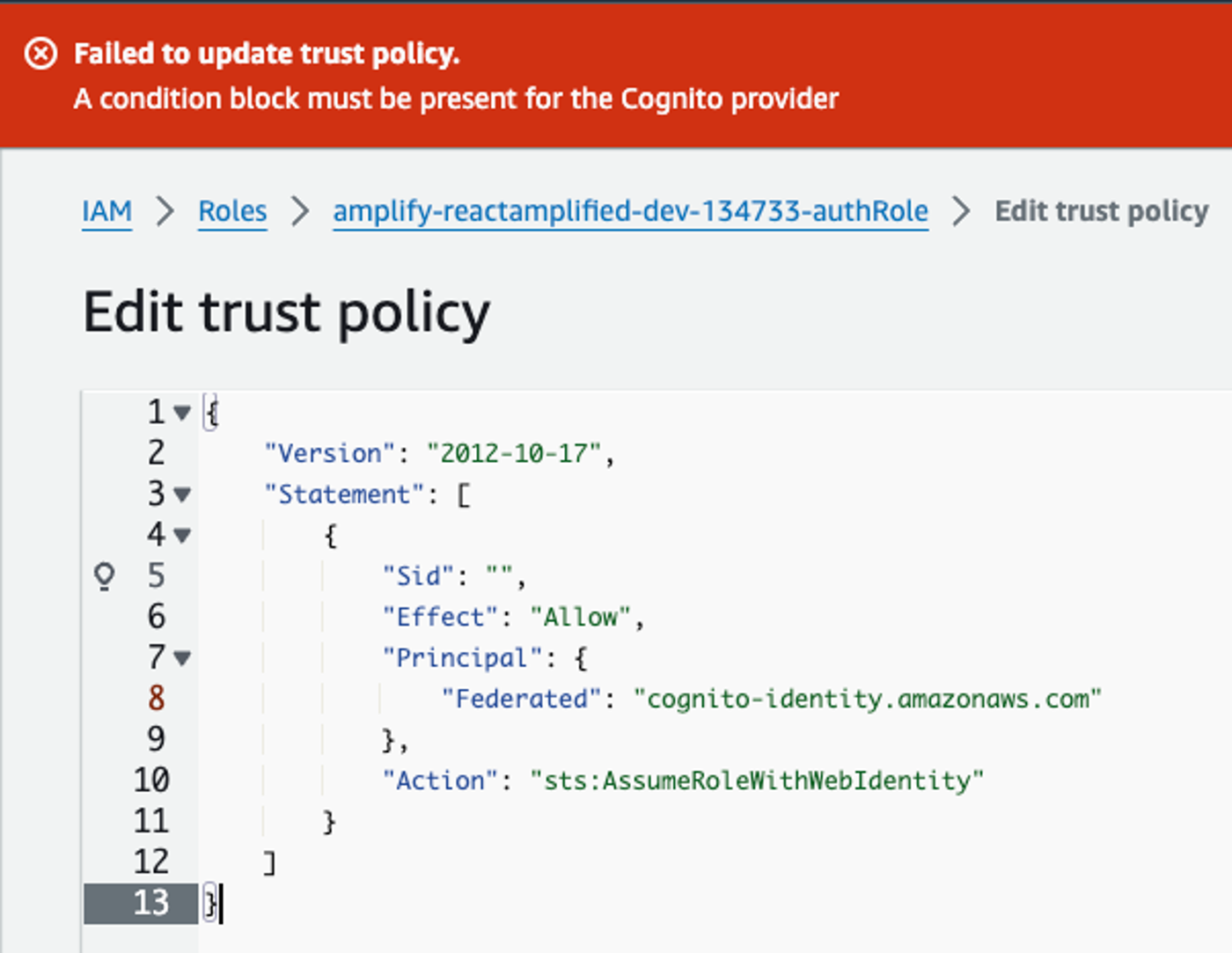1232x953 pixels.
Task: Collapse the root JSON object on line 1
Action: tap(182, 412)
